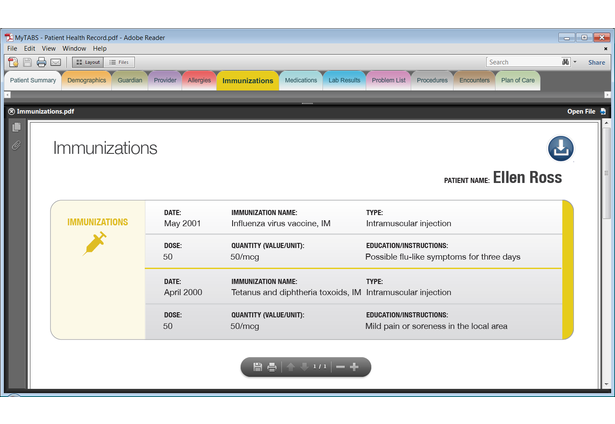
Task: Click the patient name Ellen Ross
Action: click(x=527, y=177)
